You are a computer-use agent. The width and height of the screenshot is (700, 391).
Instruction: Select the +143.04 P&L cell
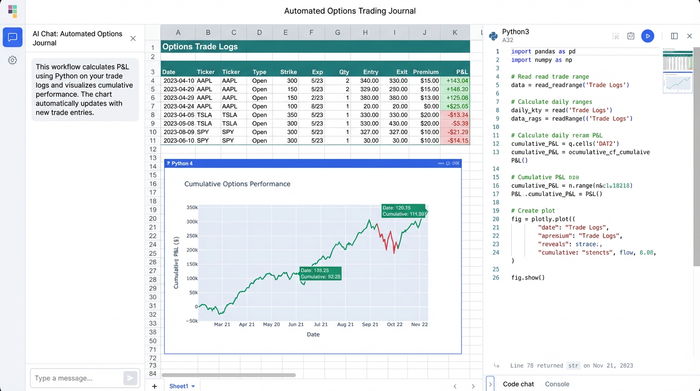coord(455,81)
